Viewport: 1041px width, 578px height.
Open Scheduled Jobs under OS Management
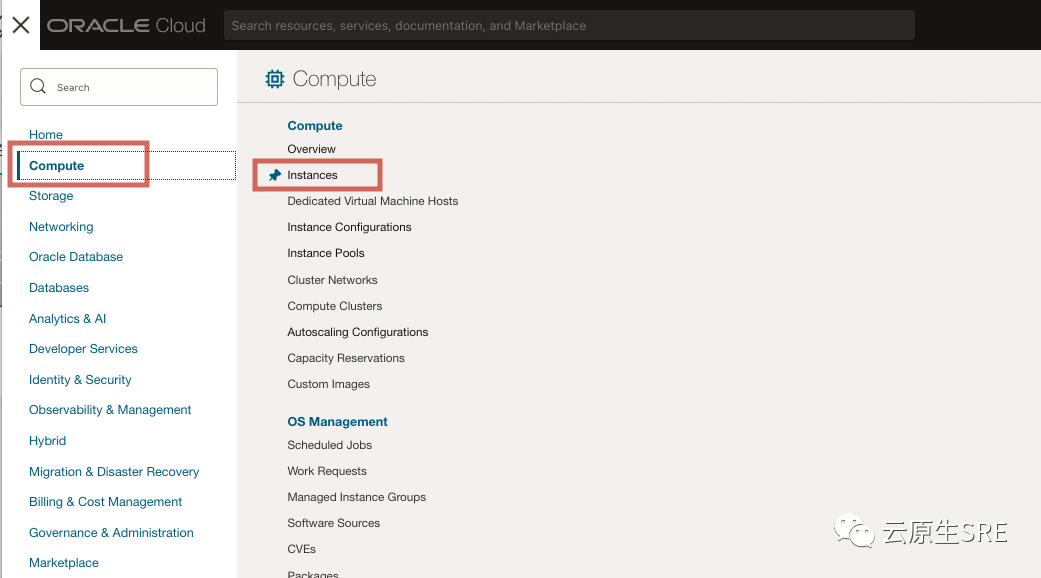click(x=329, y=445)
